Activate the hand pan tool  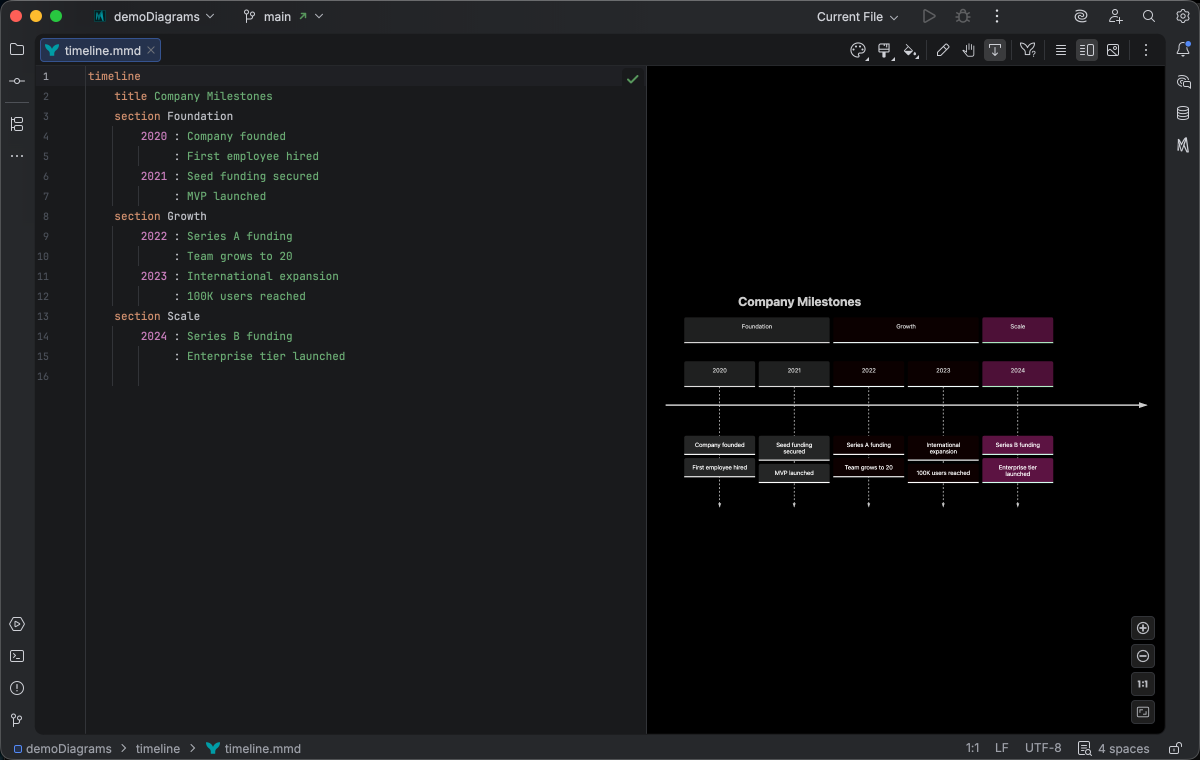(969, 50)
